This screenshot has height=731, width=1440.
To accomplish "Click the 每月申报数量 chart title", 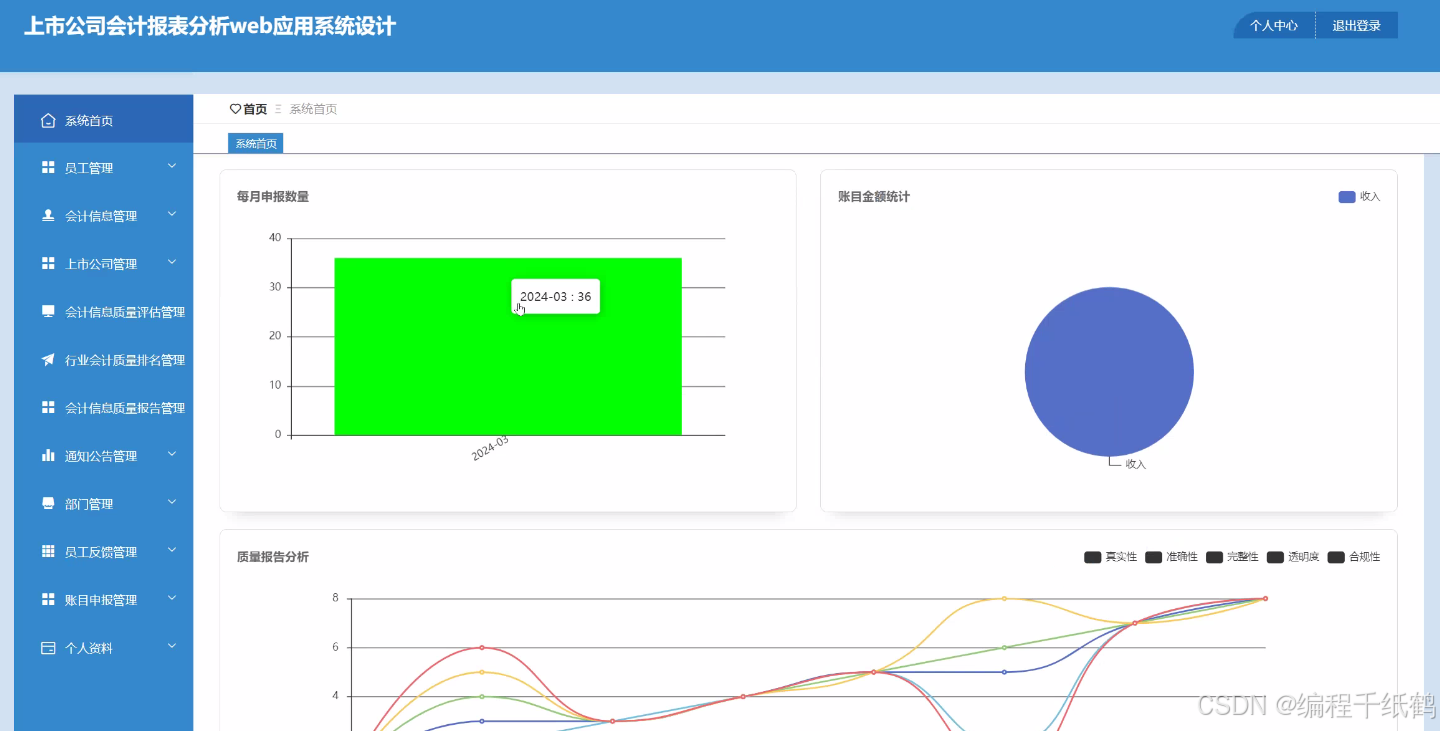I will [273, 197].
